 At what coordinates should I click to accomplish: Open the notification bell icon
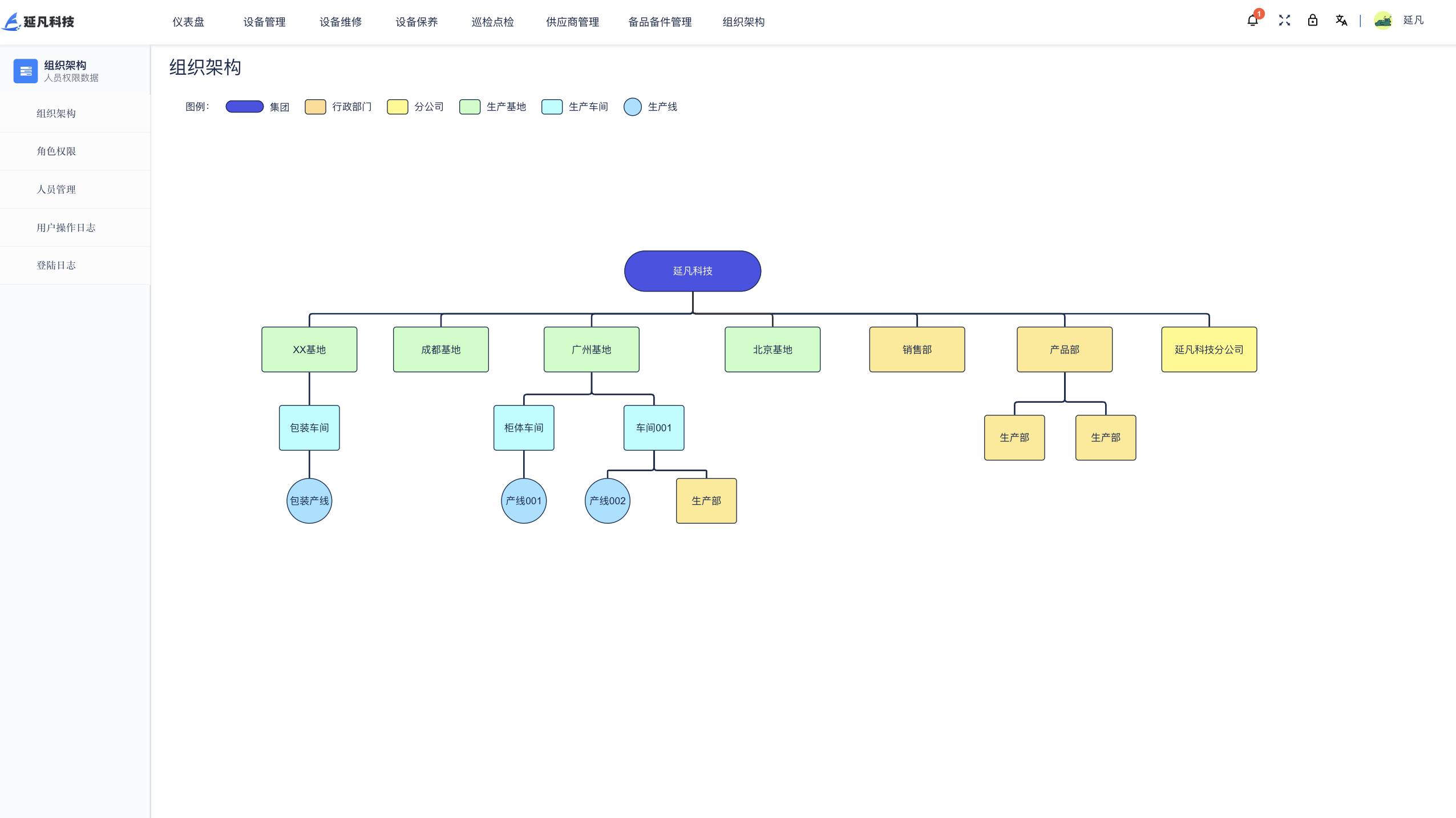[1252, 21]
